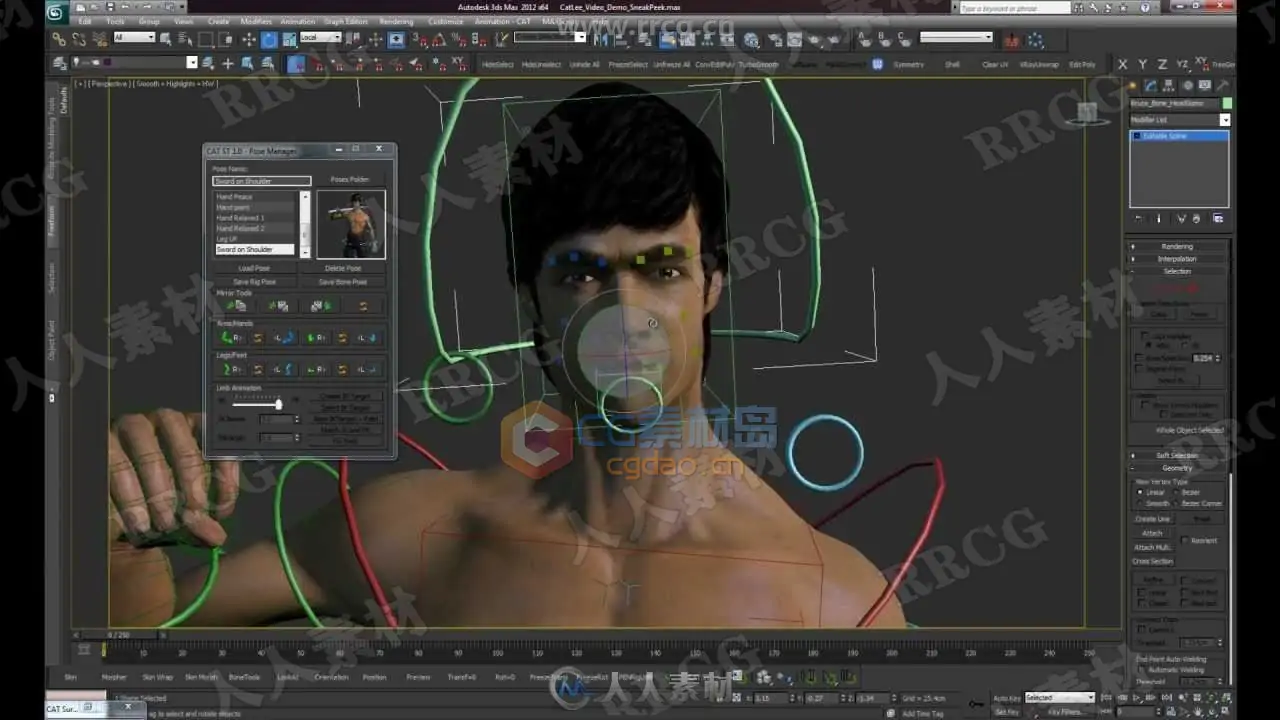Click Delete Pose in Pose Manager

343,268
